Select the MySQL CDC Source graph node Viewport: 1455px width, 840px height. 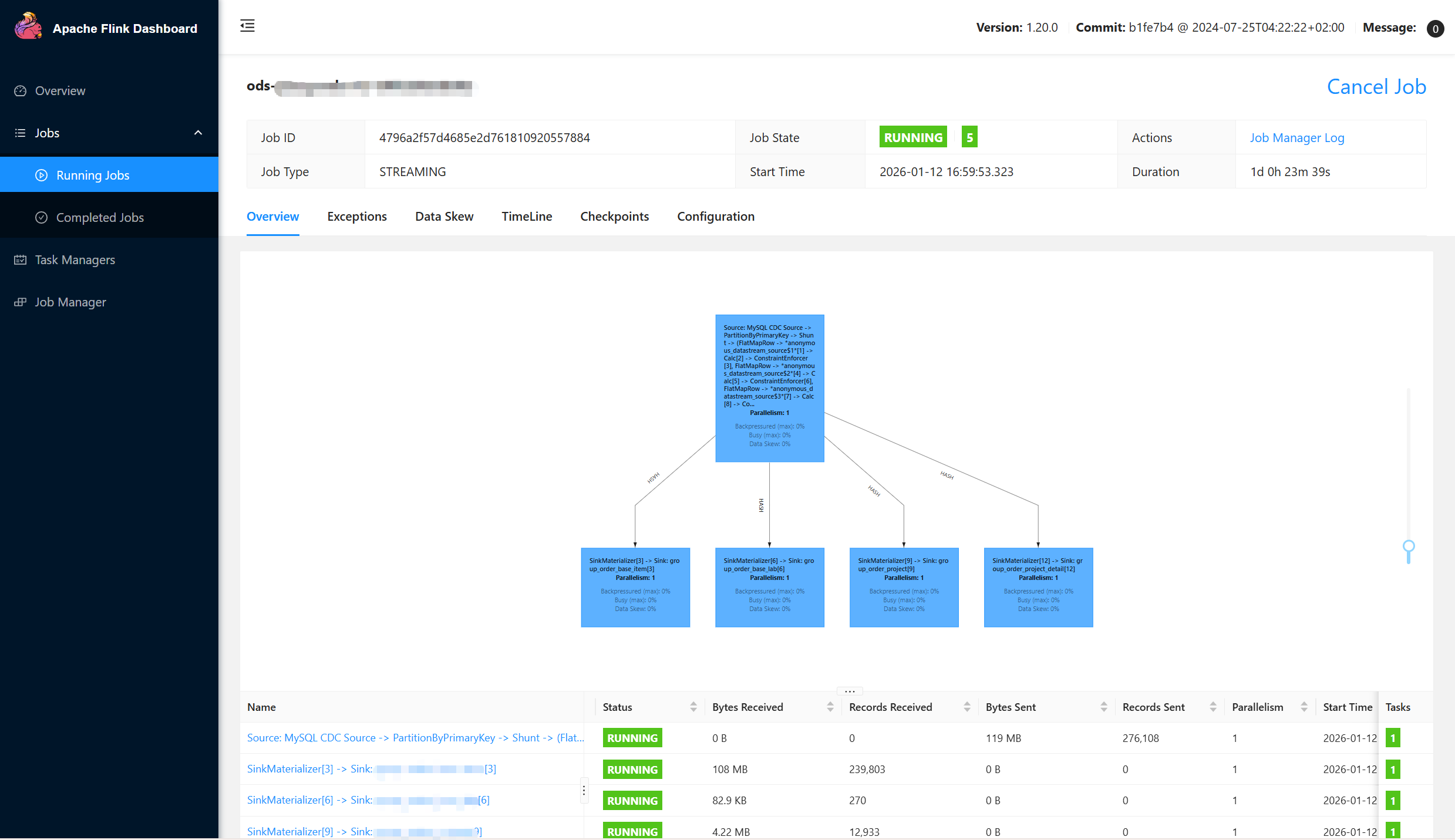[769, 388]
